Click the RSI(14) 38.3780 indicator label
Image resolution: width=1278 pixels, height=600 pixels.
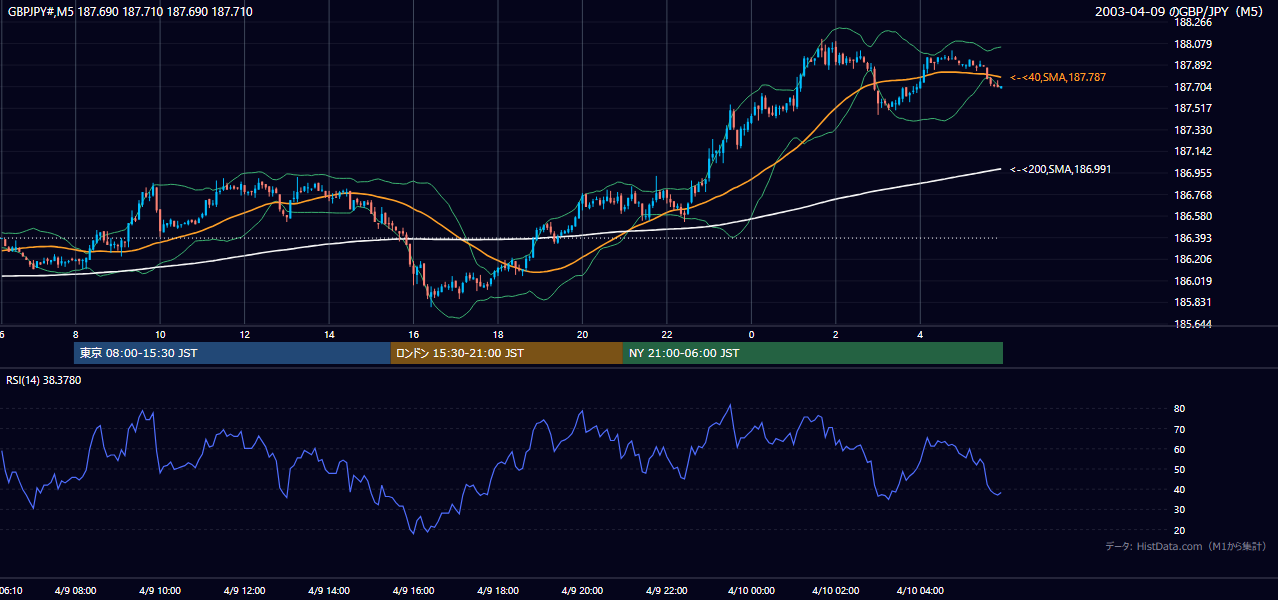coord(43,380)
